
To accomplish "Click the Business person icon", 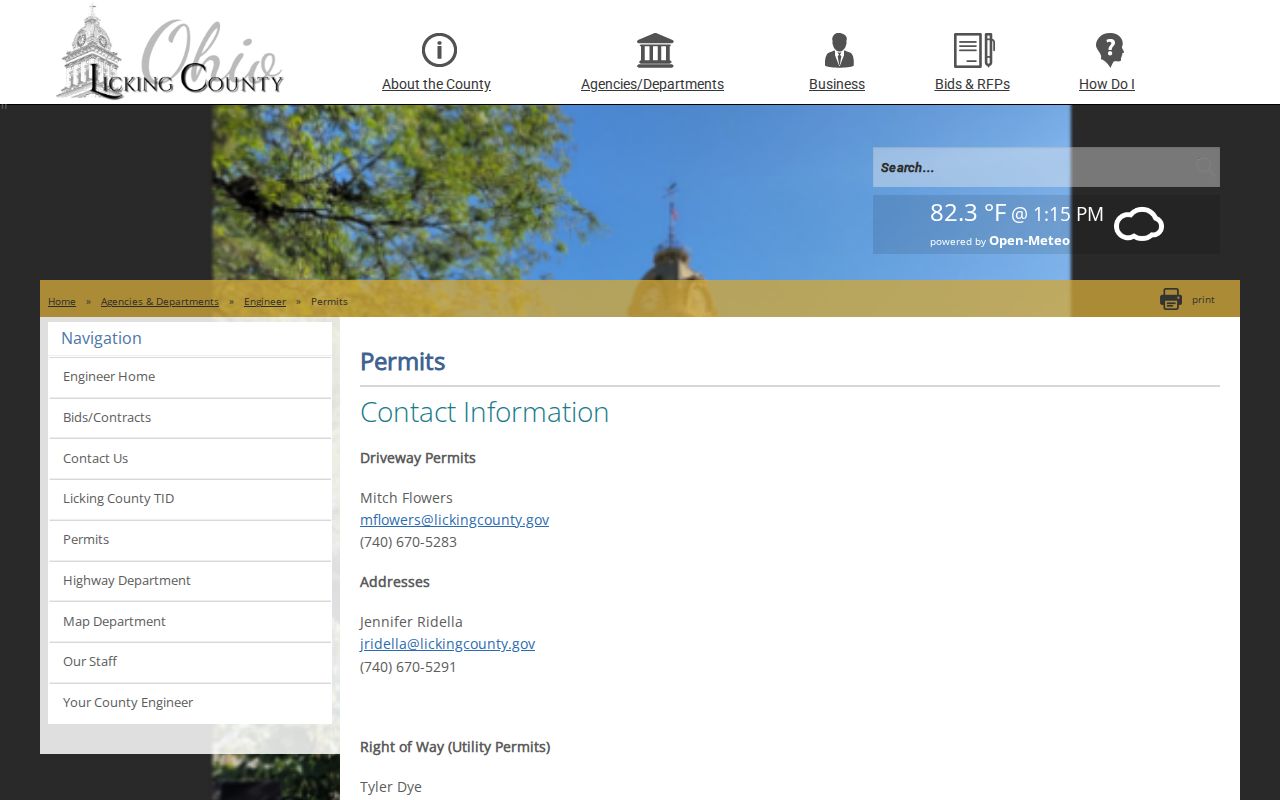I will pyautogui.click(x=839, y=49).
